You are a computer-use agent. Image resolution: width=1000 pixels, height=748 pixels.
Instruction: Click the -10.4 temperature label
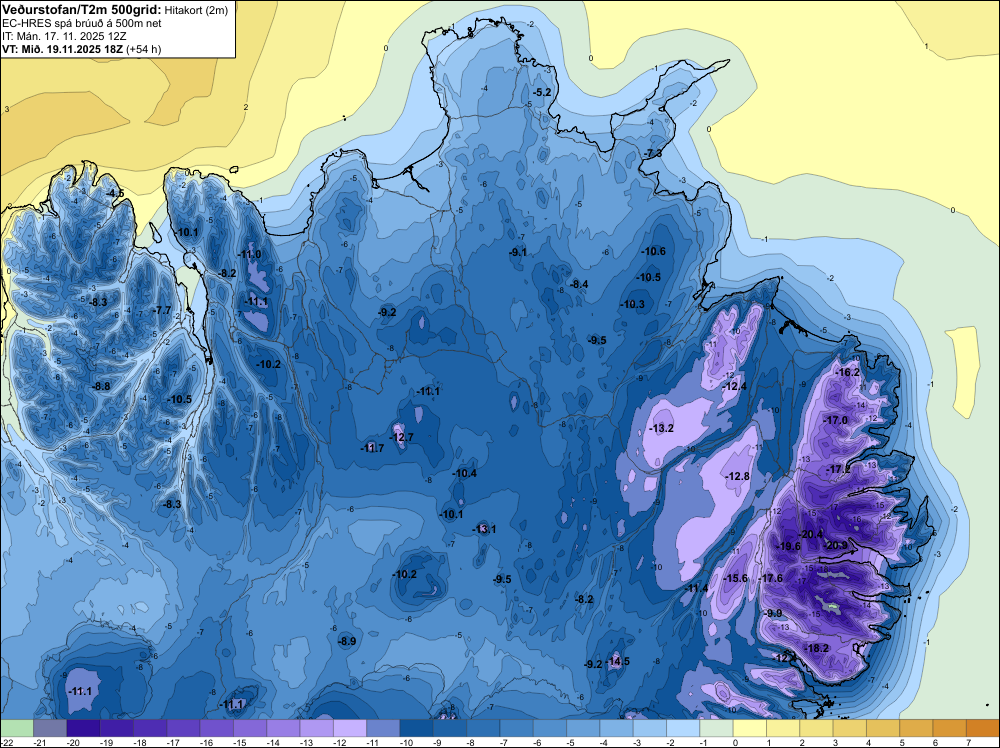464,473
